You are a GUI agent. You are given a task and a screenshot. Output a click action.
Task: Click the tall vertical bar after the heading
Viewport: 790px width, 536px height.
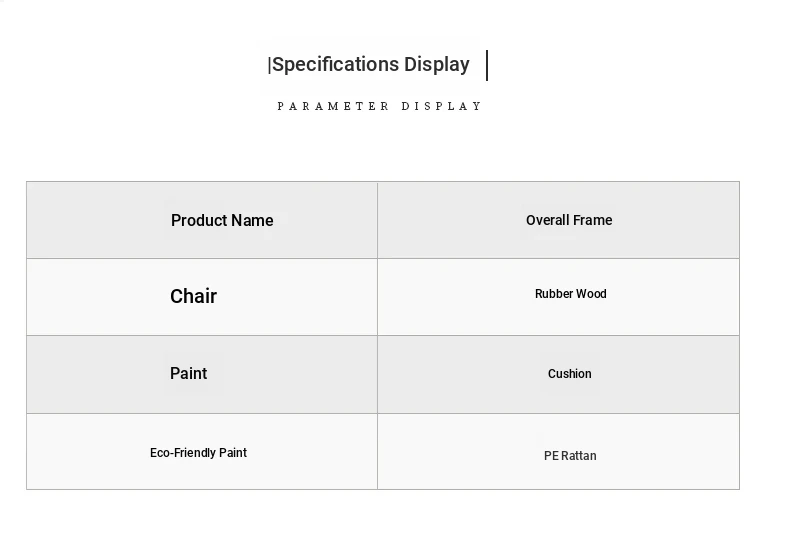coord(487,65)
